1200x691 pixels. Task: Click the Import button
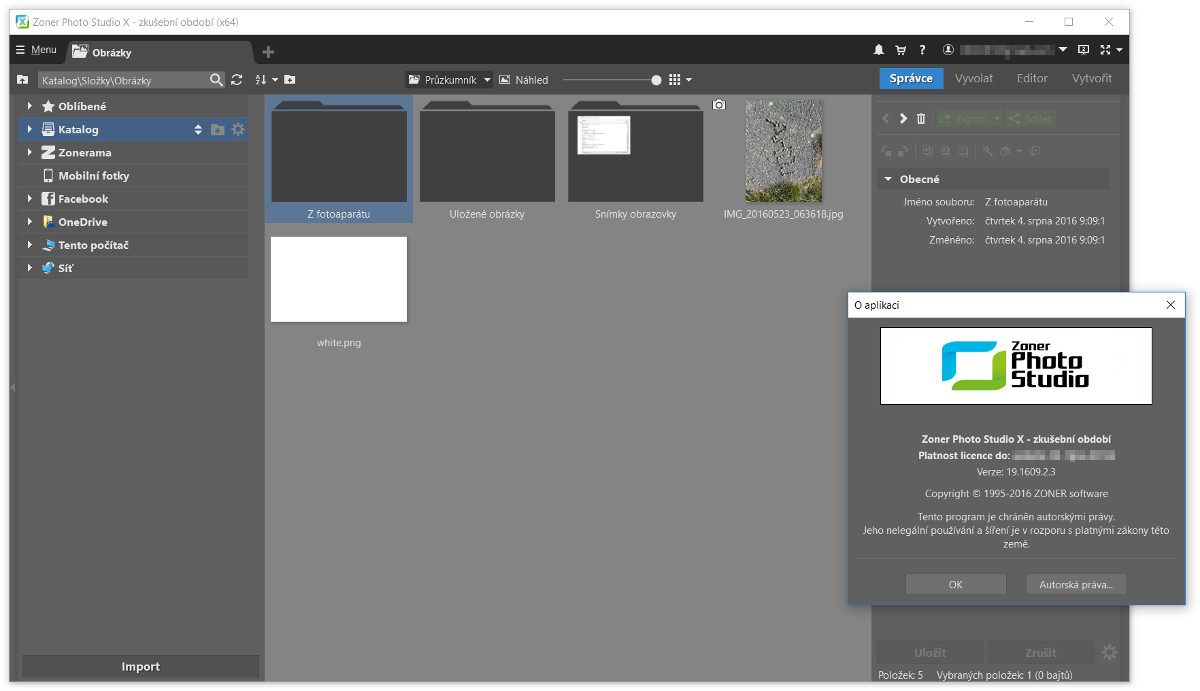point(141,667)
